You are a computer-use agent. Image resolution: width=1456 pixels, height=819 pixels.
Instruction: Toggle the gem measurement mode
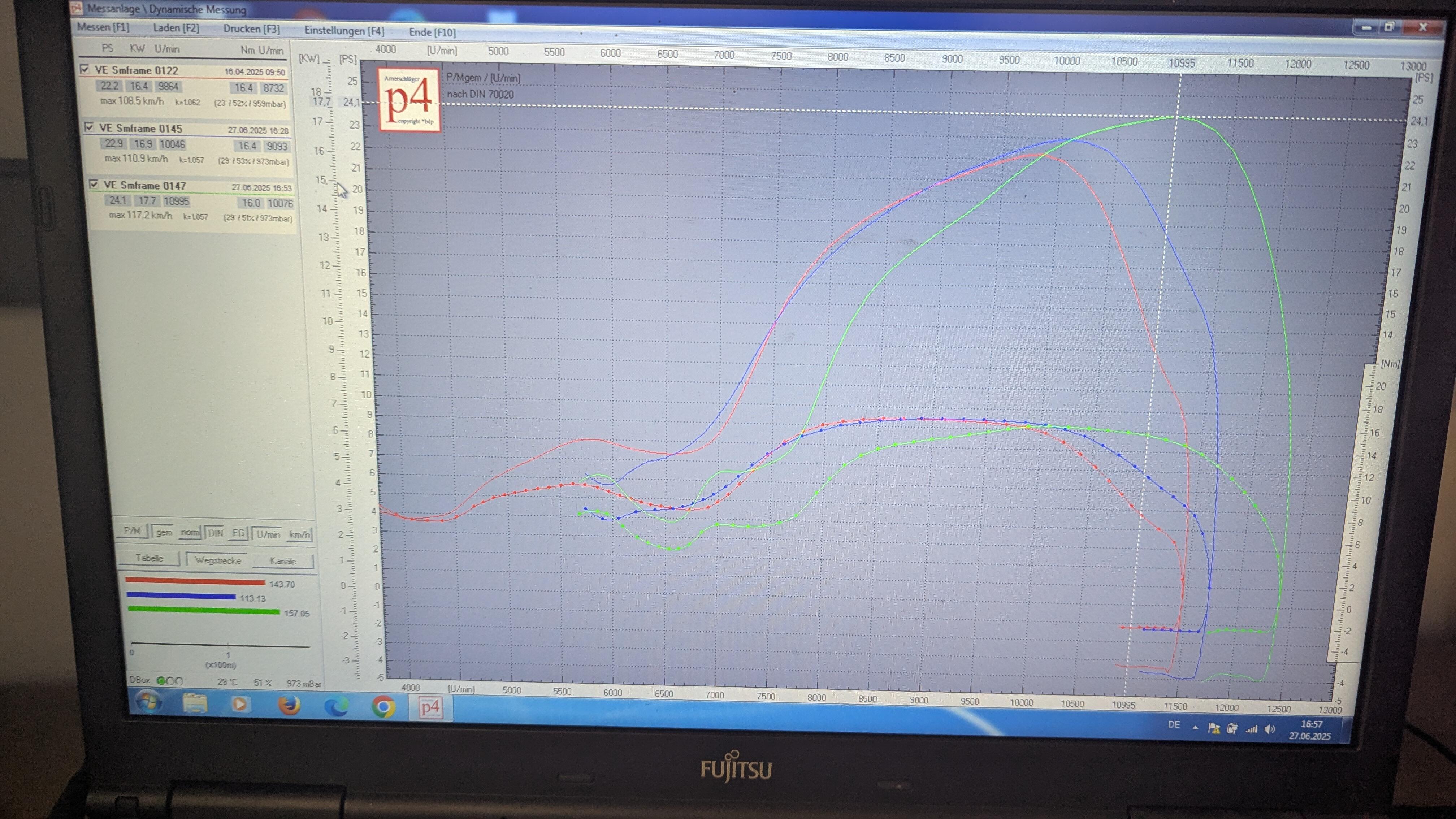(164, 532)
